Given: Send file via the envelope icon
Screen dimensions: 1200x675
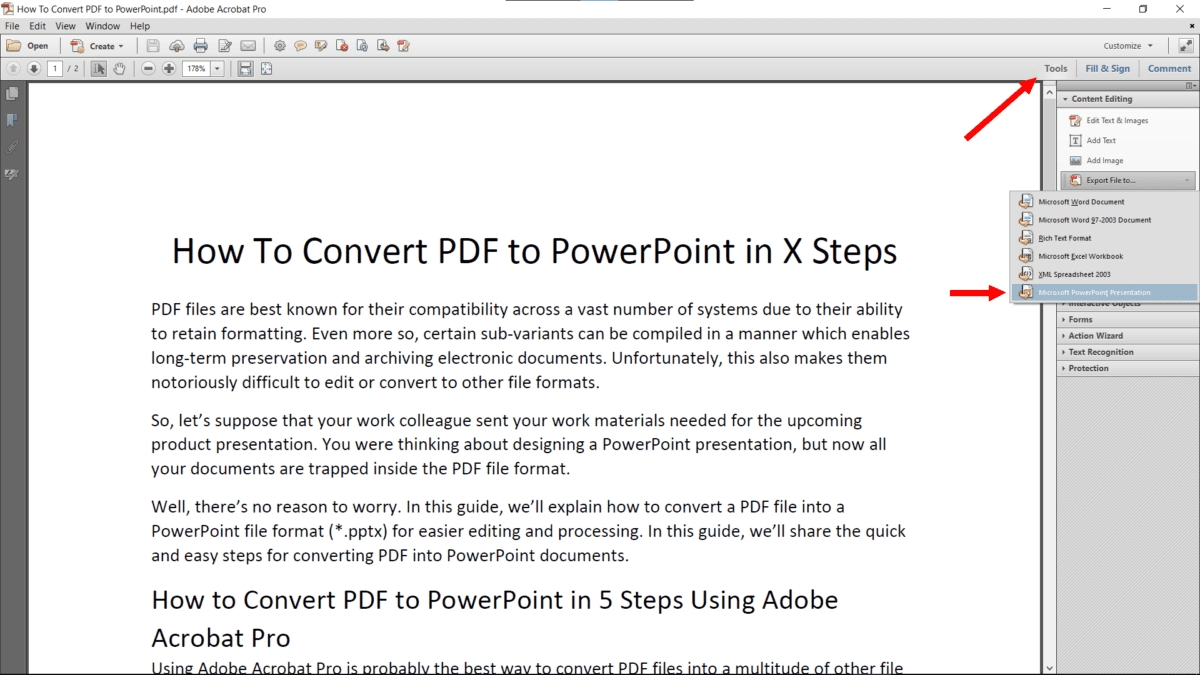Looking at the screenshot, I should (247, 46).
